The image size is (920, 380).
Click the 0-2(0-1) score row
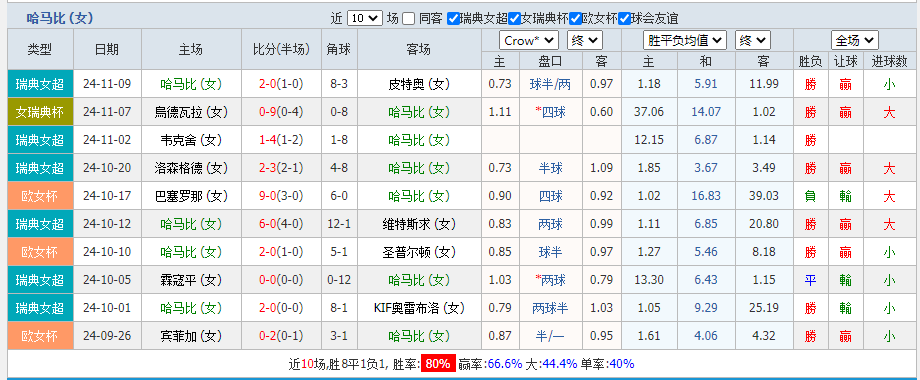(x=281, y=336)
